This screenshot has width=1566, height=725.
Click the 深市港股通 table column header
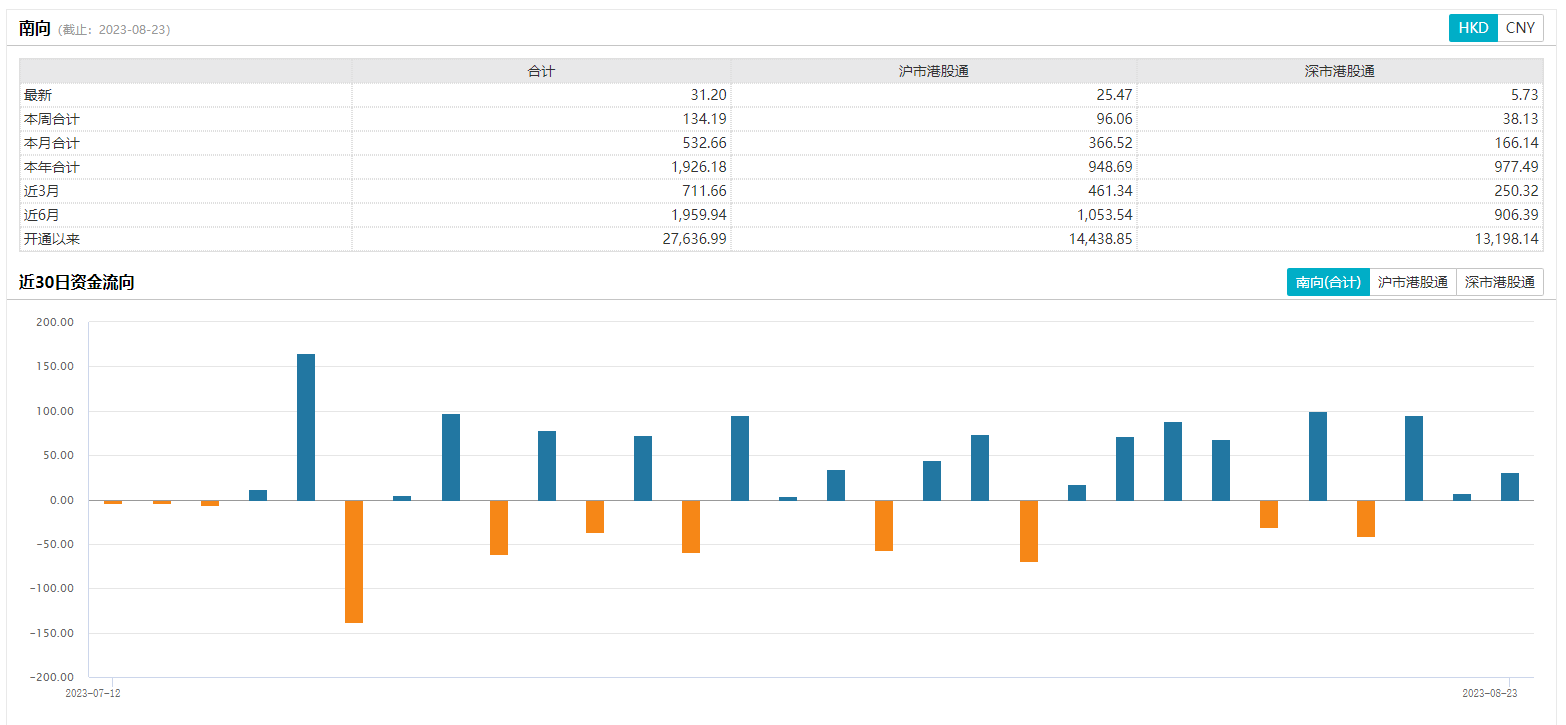[x=1340, y=71]
